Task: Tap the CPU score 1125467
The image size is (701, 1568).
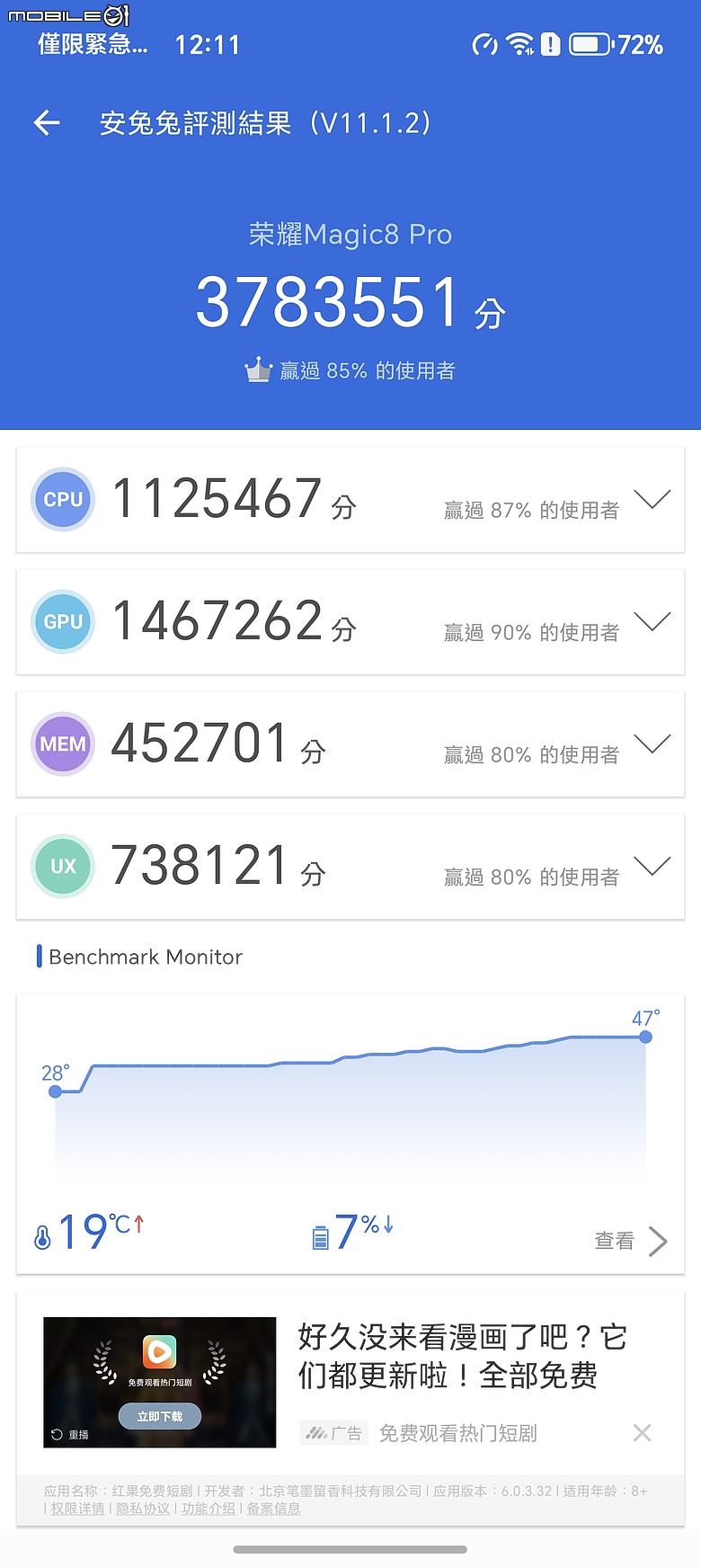Action: click(217, 498)
